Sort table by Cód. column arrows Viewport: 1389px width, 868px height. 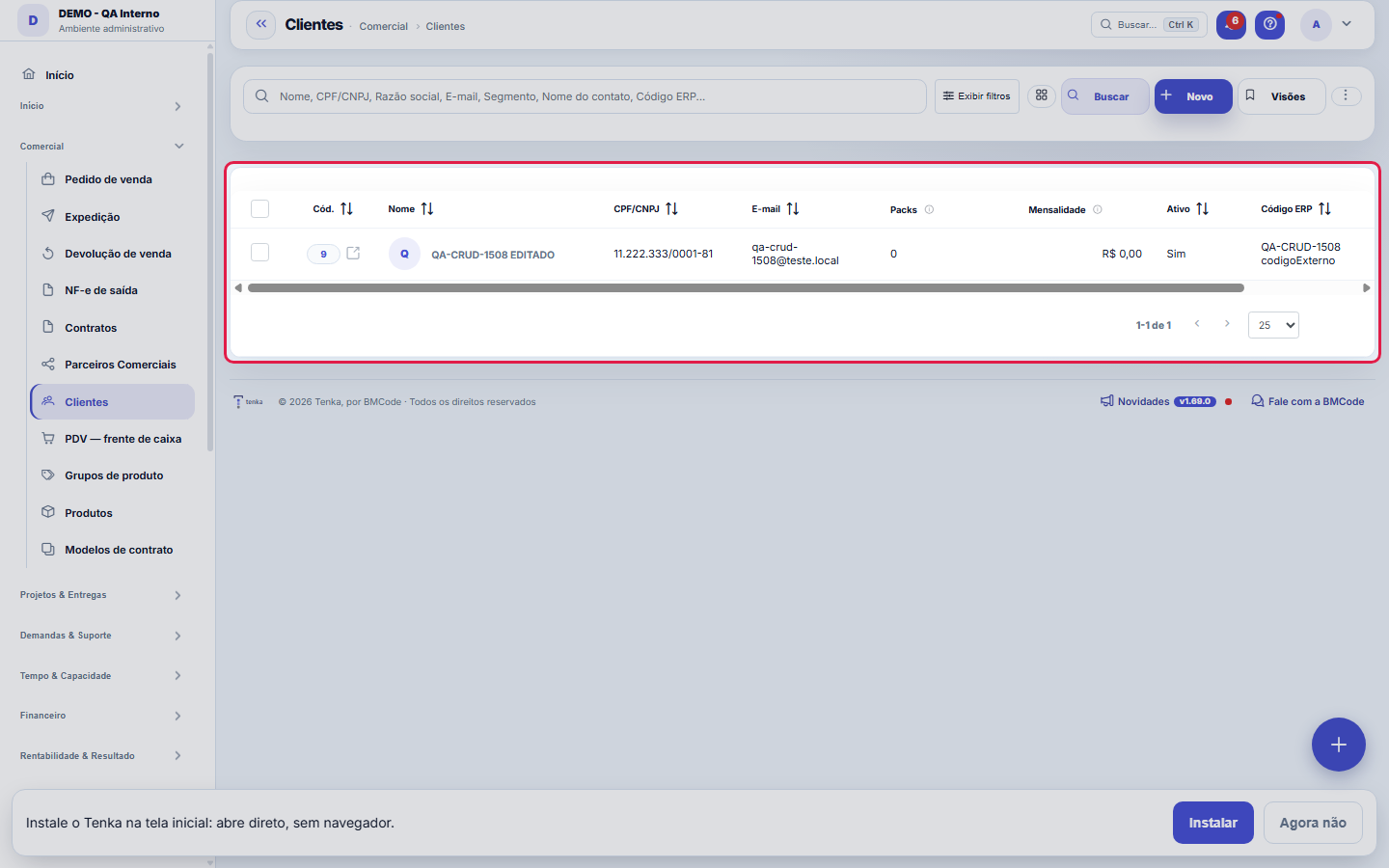(x=346, y=208)
